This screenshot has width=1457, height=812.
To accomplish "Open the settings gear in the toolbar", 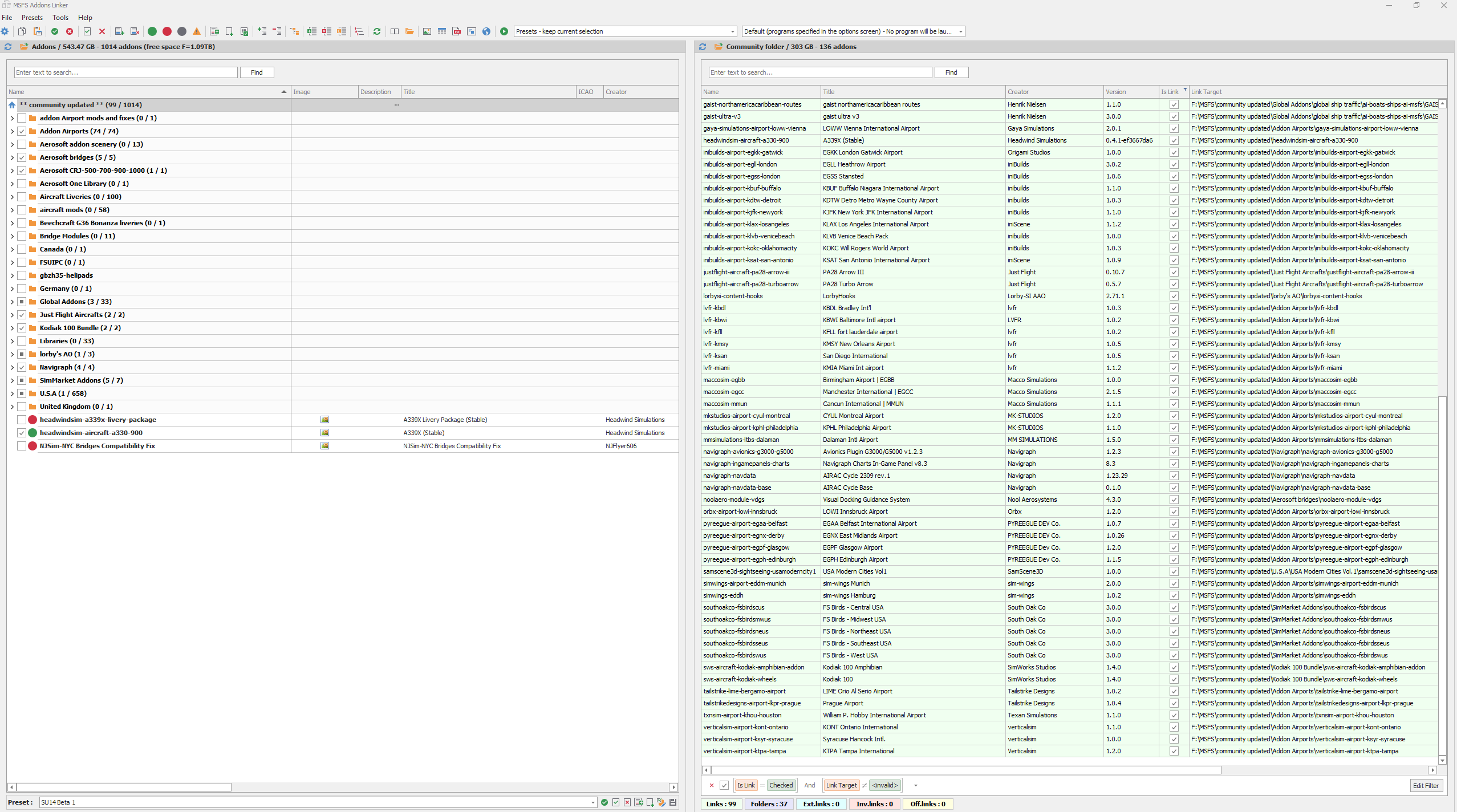I will 6,31.
